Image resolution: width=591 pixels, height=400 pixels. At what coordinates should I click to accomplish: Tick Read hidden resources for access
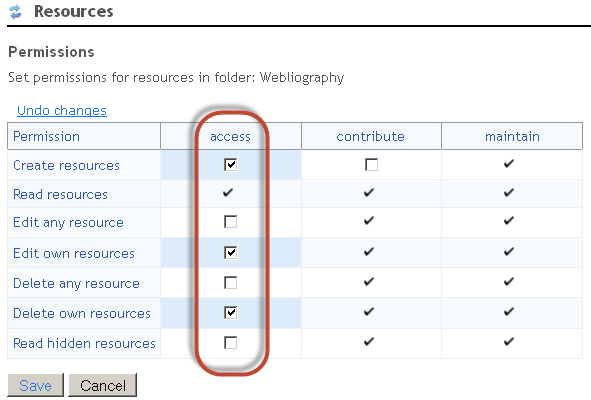[230, 343]
